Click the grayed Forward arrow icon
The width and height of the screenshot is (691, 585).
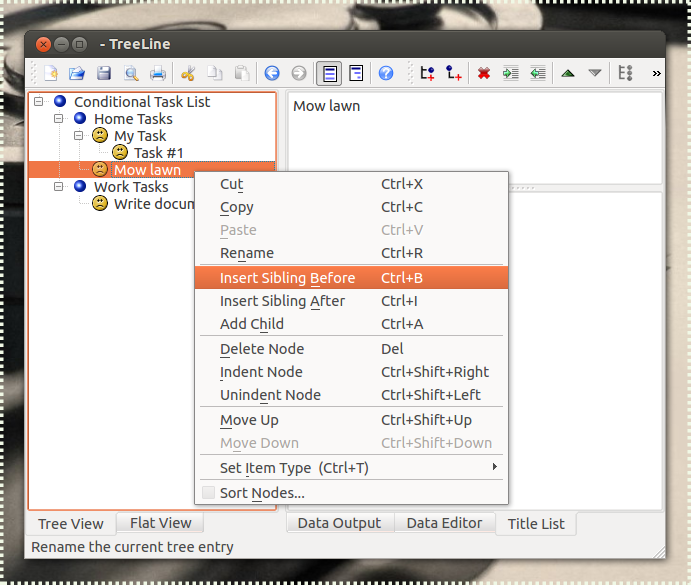coord(299,73)
